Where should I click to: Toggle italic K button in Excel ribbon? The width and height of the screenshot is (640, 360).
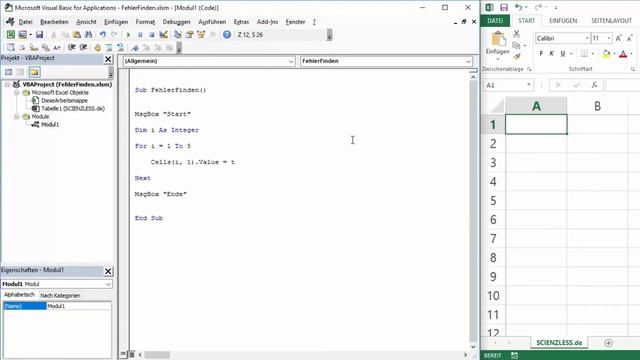[x=551, y=53]
